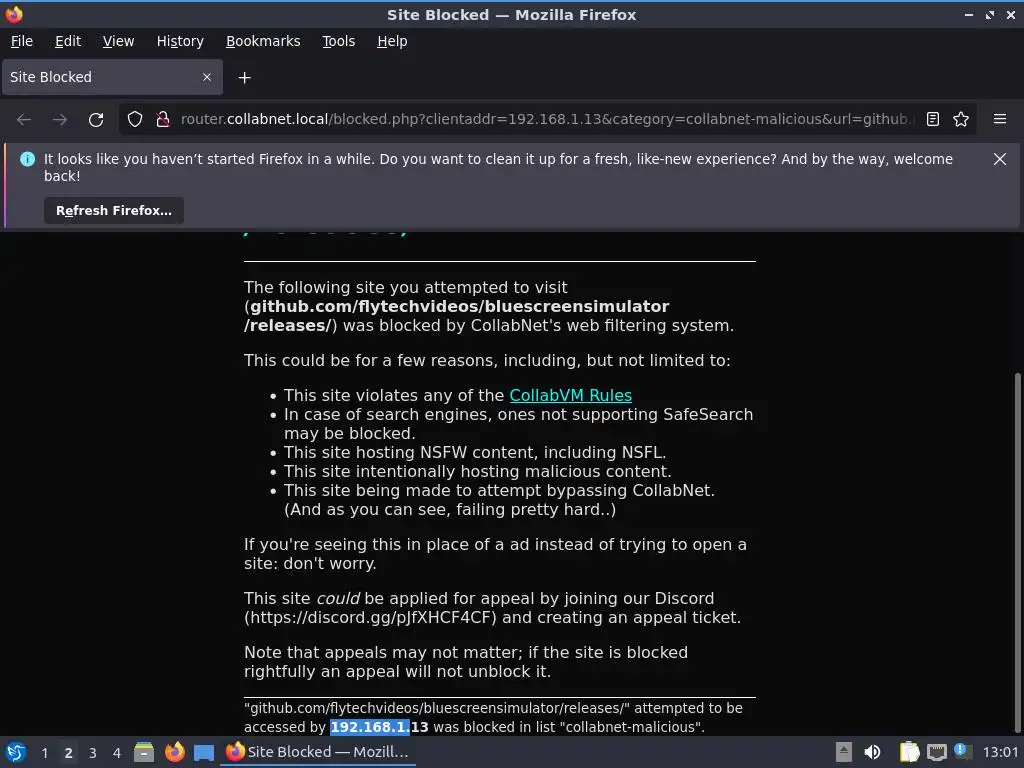
Task: Open the History menu
Action: click(x=180, y=41)
